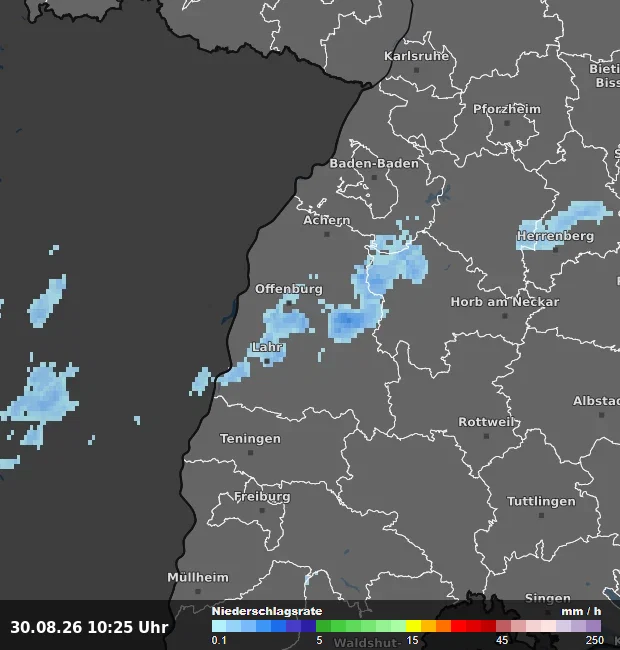This screenshot has width=620, height=650.
Task: Pick the purple legend swatch near 250
Action: (x=593, y=626)
